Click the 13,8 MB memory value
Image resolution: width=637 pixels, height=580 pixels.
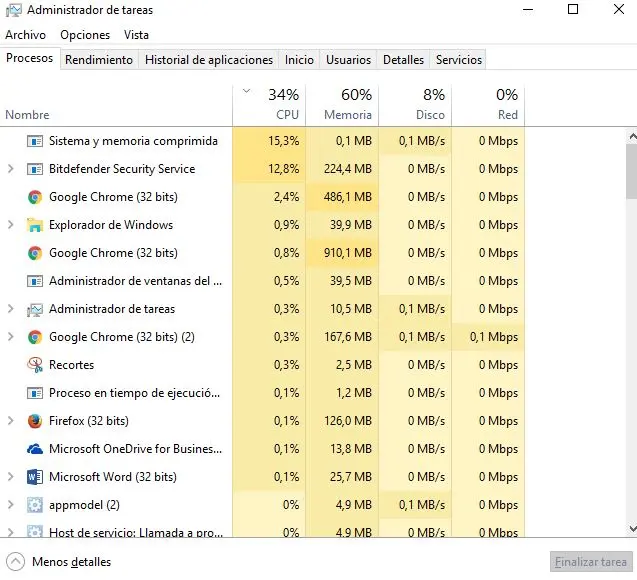[x=351, y=449]
